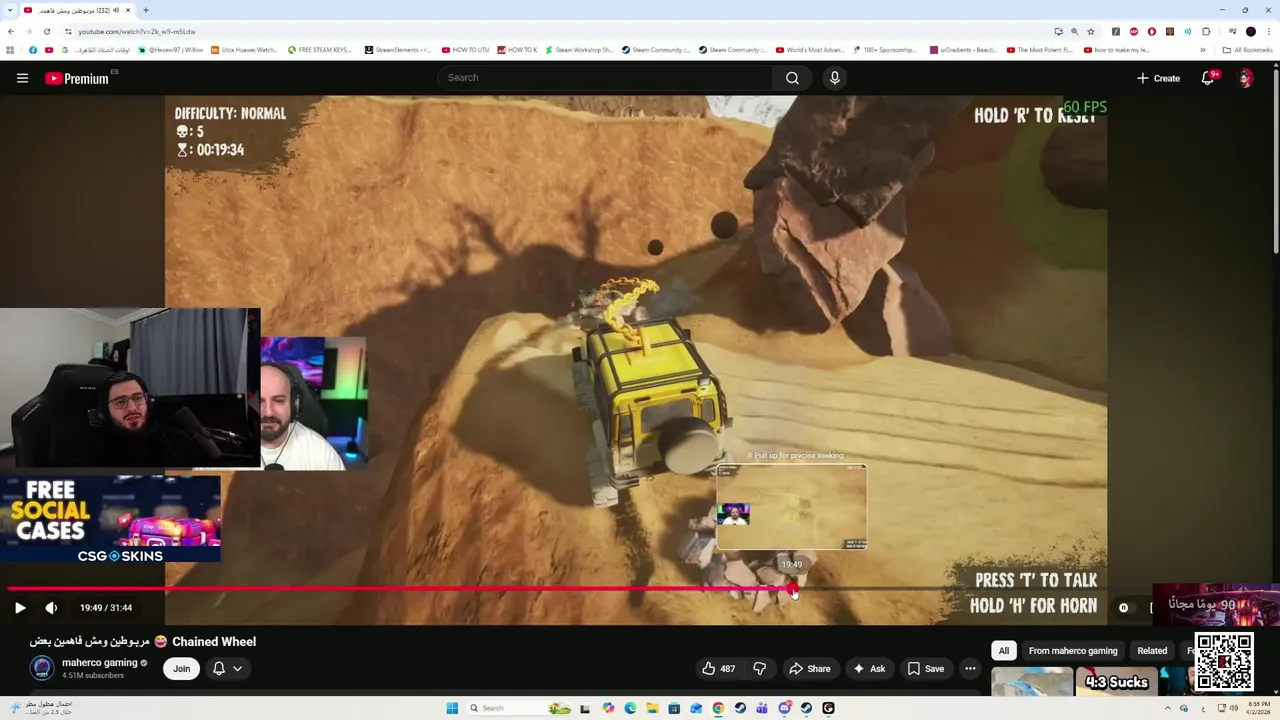Dislike this video
Viewport: 1280px width, 720px height.
[x=760, y=668]
